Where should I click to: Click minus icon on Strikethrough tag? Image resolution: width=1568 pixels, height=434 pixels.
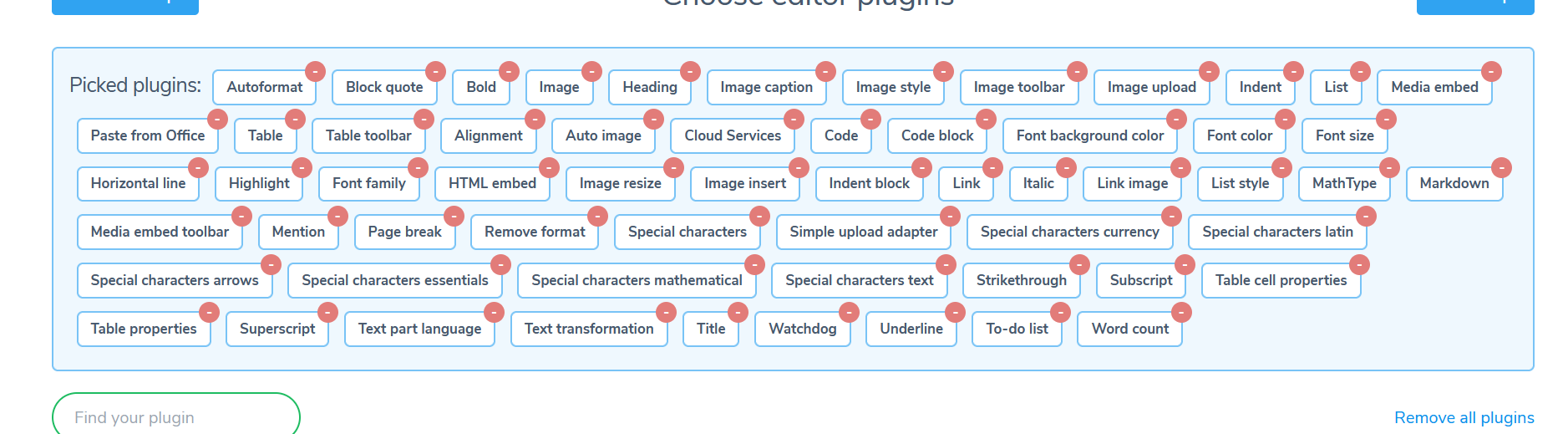(1079, 264)
